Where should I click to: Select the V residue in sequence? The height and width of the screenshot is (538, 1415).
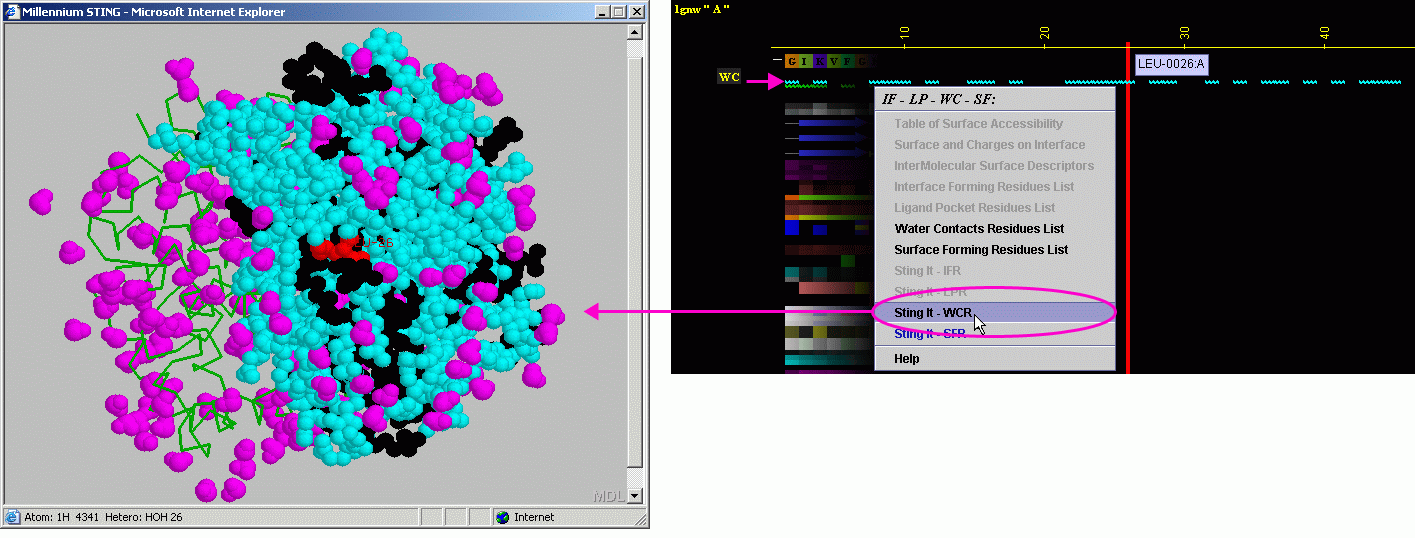834,61
